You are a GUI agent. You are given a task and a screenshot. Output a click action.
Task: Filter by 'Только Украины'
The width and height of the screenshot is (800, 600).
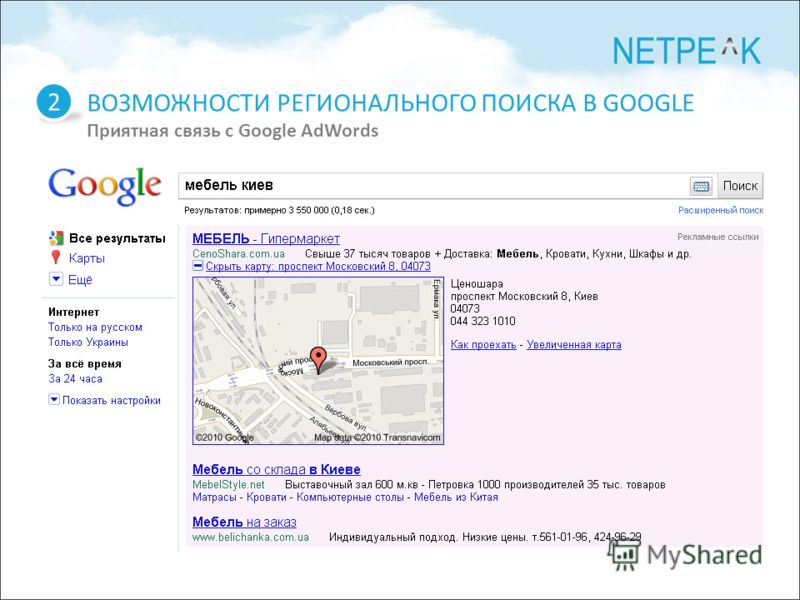point(88,342)
